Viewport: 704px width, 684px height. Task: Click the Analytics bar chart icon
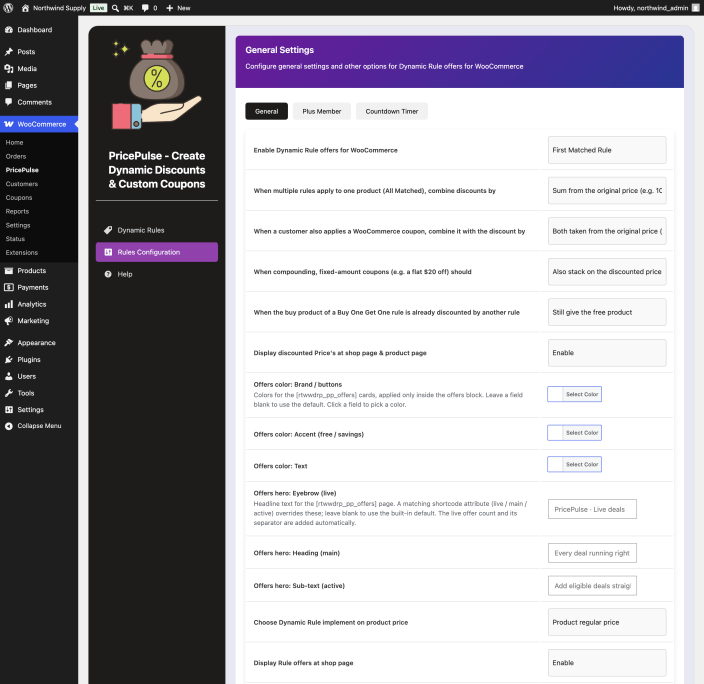(x=9, y=304)
